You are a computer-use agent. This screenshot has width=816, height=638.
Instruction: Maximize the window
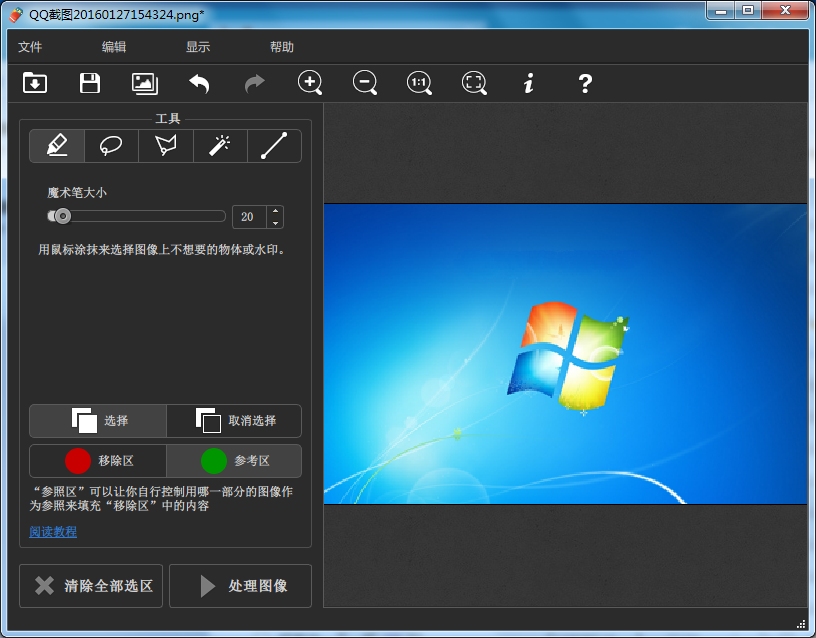click(748, 11)
